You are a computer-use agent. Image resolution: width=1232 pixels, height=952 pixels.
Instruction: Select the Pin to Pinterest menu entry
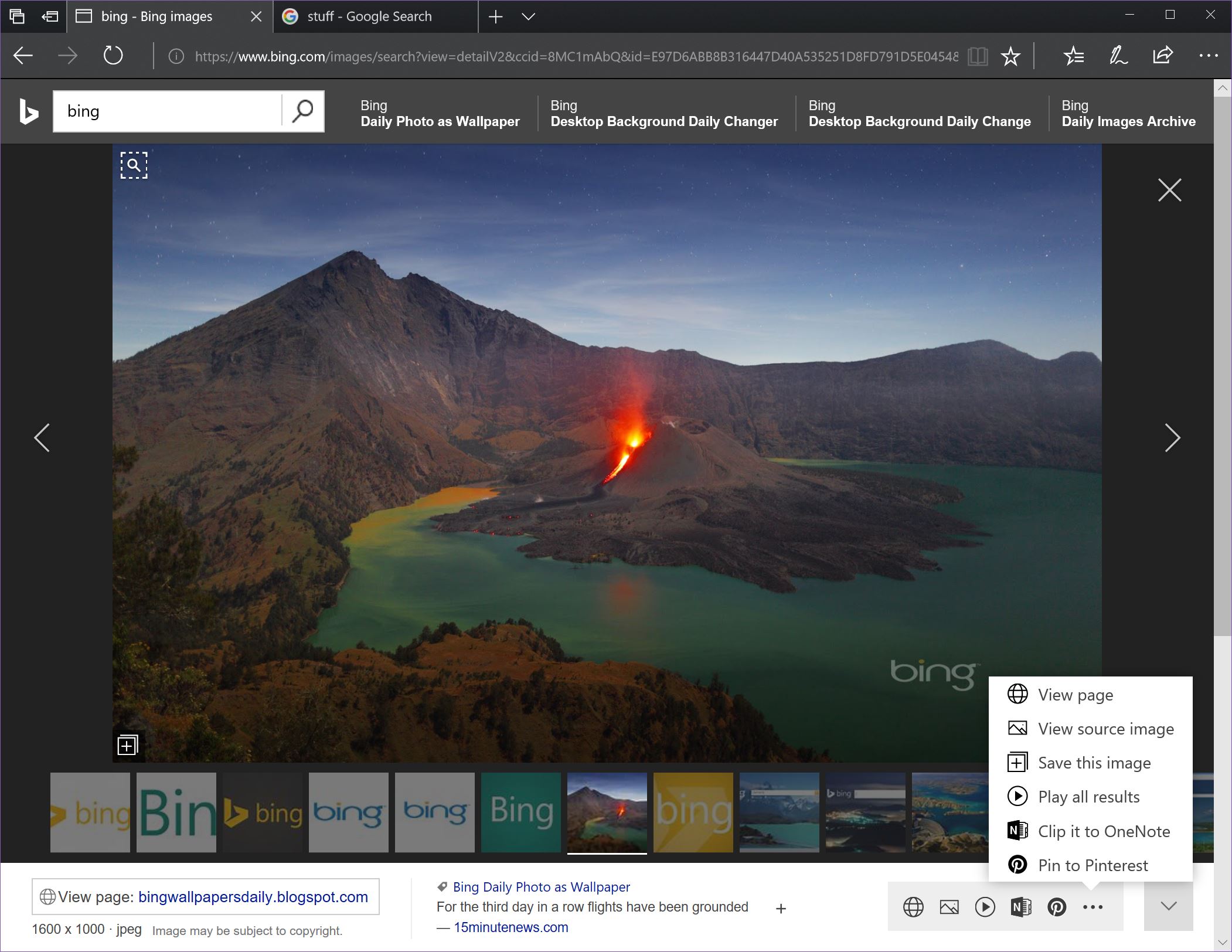pos(1093,865)
